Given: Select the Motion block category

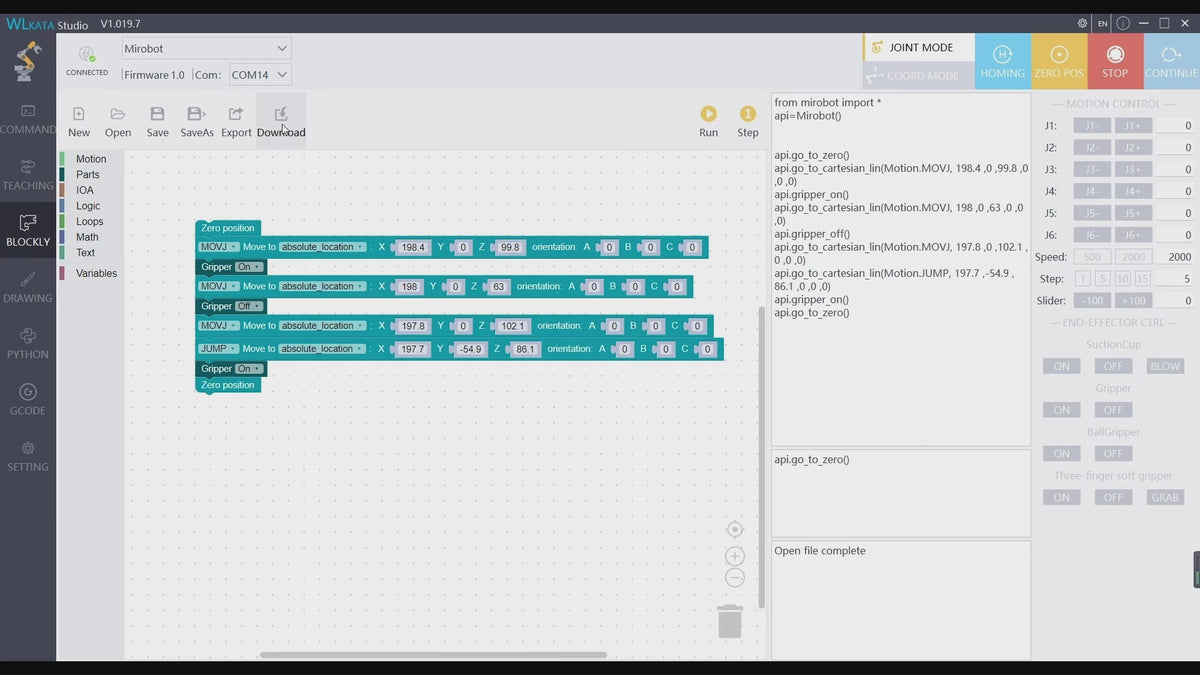Looking at the screenshot, I should click(x=90, y=159).
